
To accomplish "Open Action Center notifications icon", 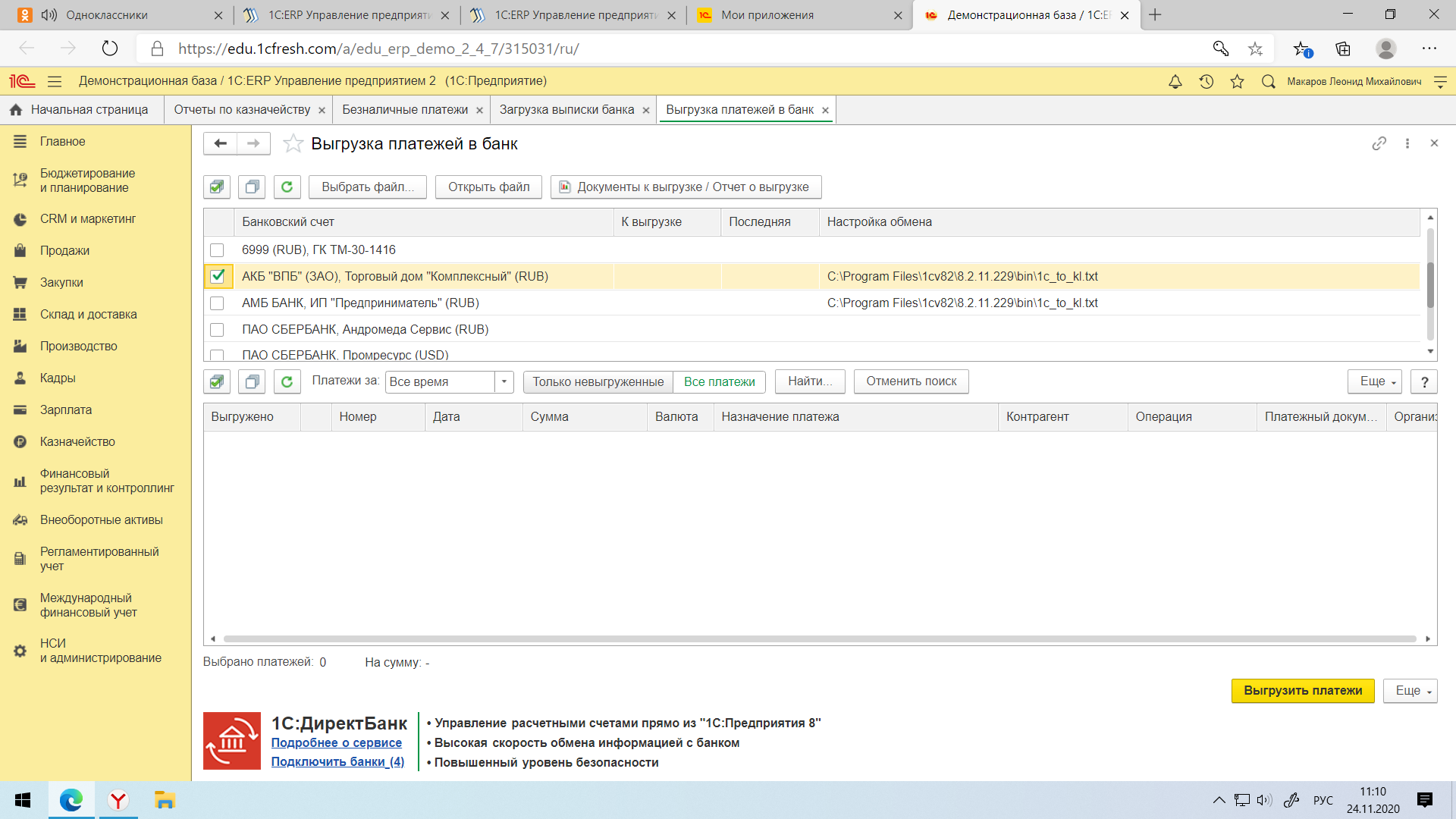I will 1425,800.
